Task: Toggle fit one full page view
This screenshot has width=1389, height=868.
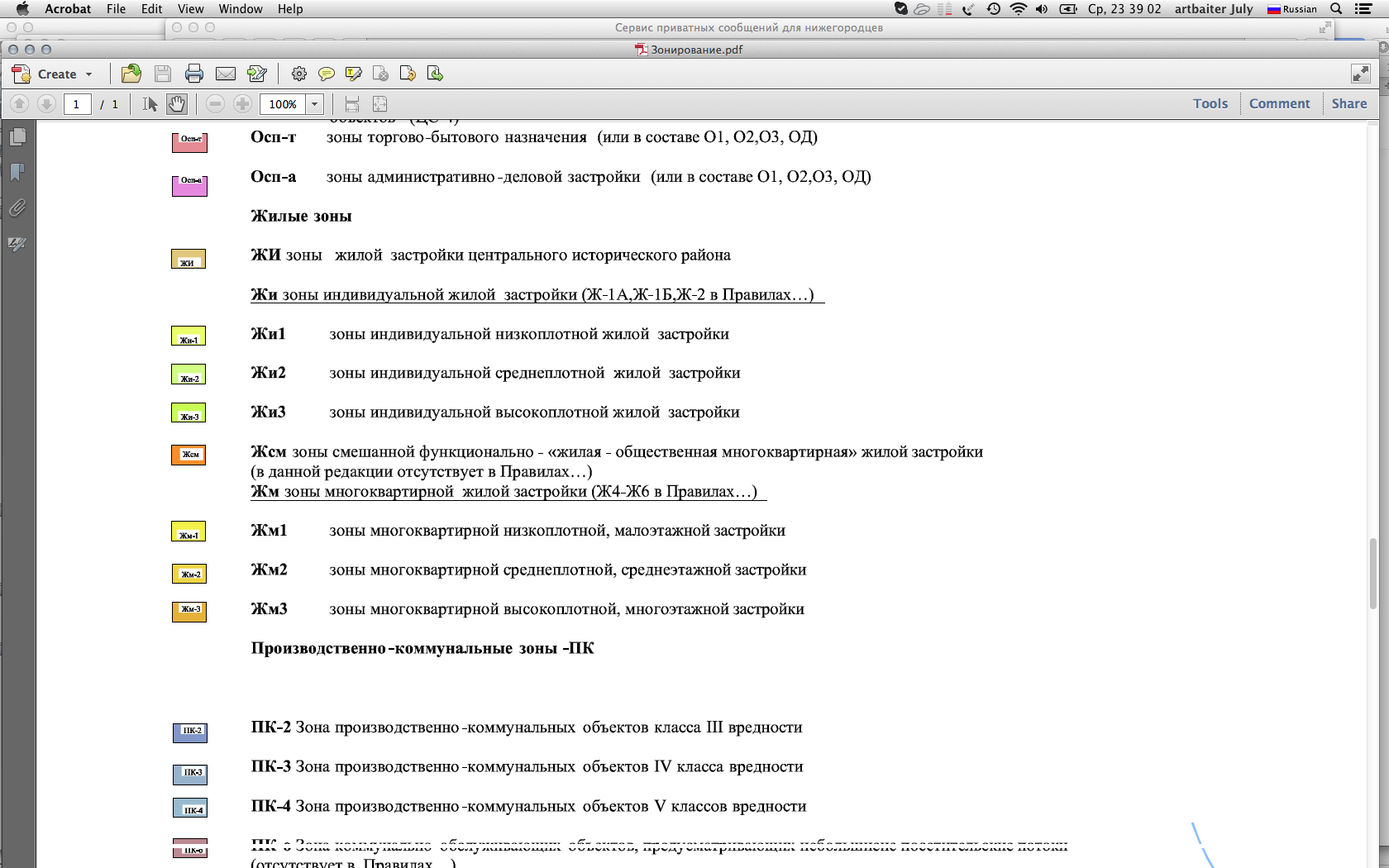Action: point(379,103)
